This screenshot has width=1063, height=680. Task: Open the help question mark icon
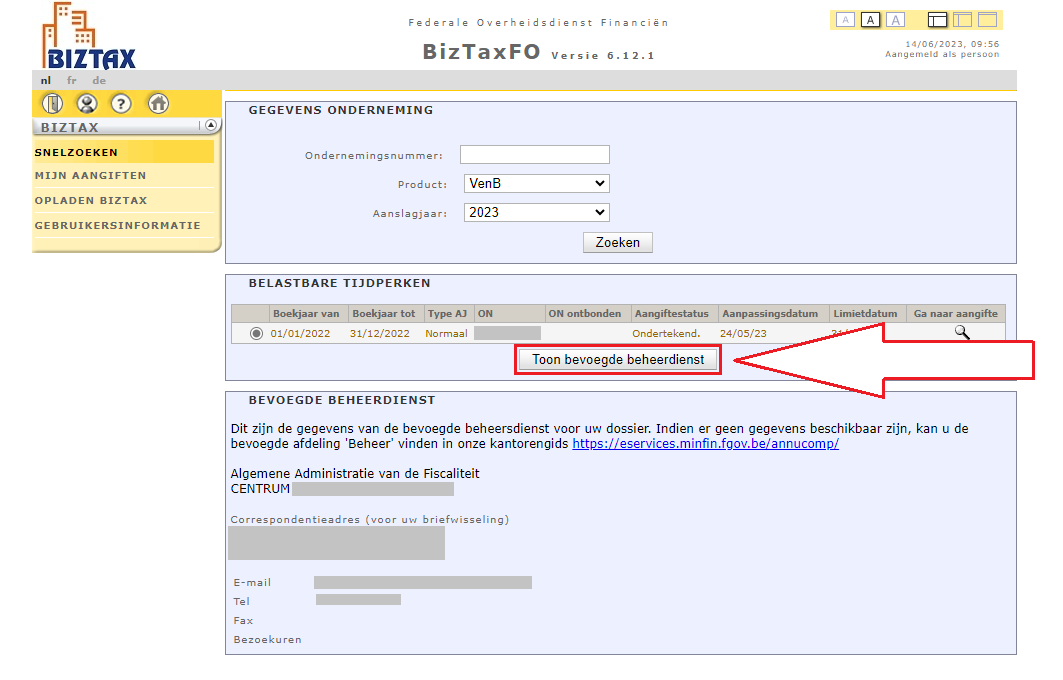121,104
